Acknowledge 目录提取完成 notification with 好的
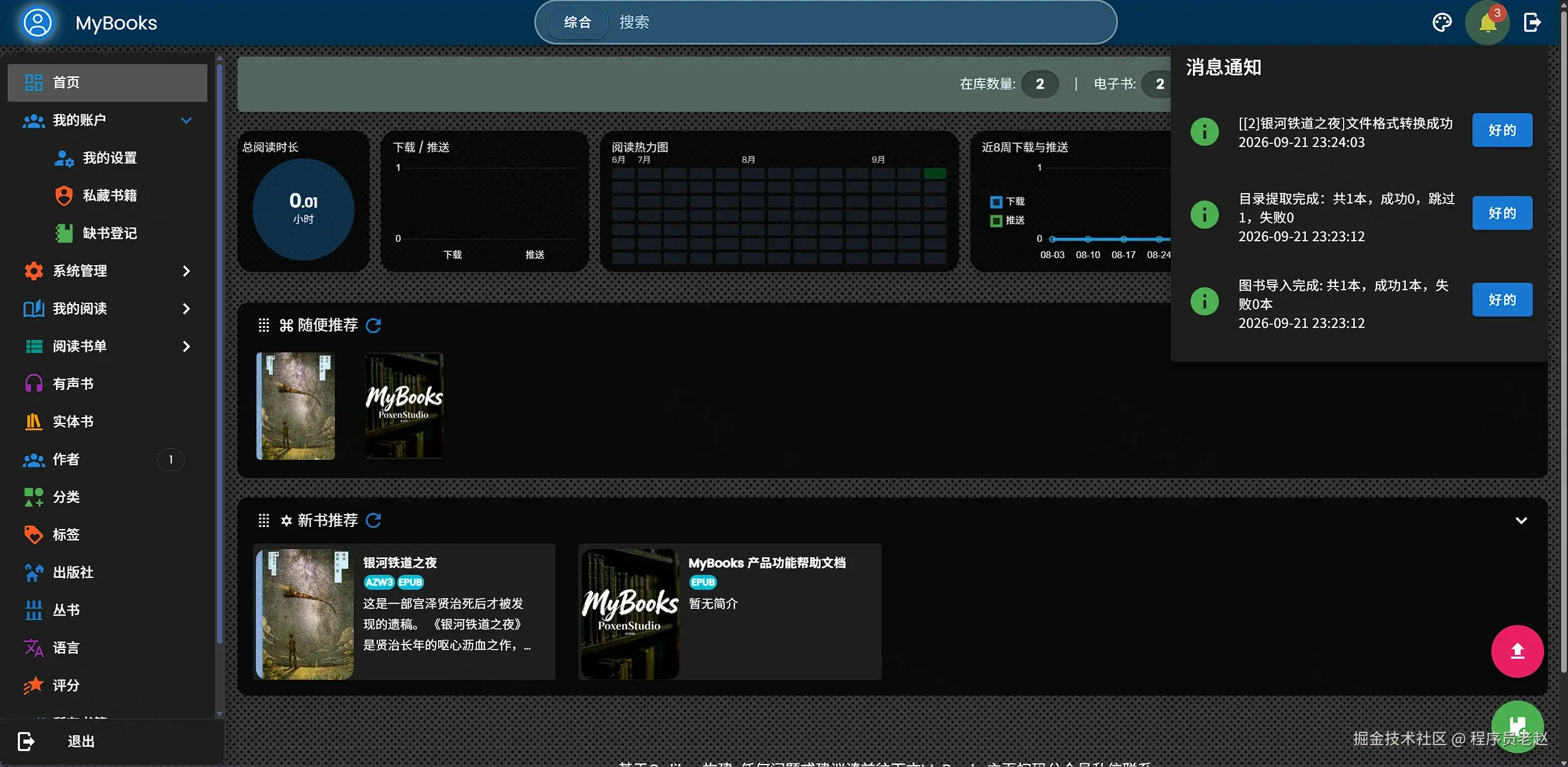This screenshot has height=767, width=1568. pyautogui.click(x=1502, y=214)
